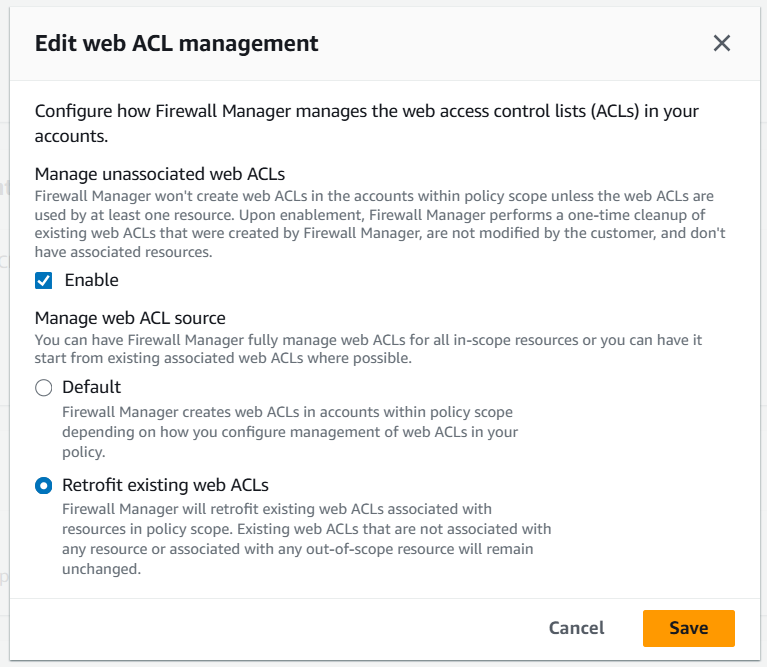
Task: Click the "fully manage web ACLs" source description
Action: tap(368, 349)
